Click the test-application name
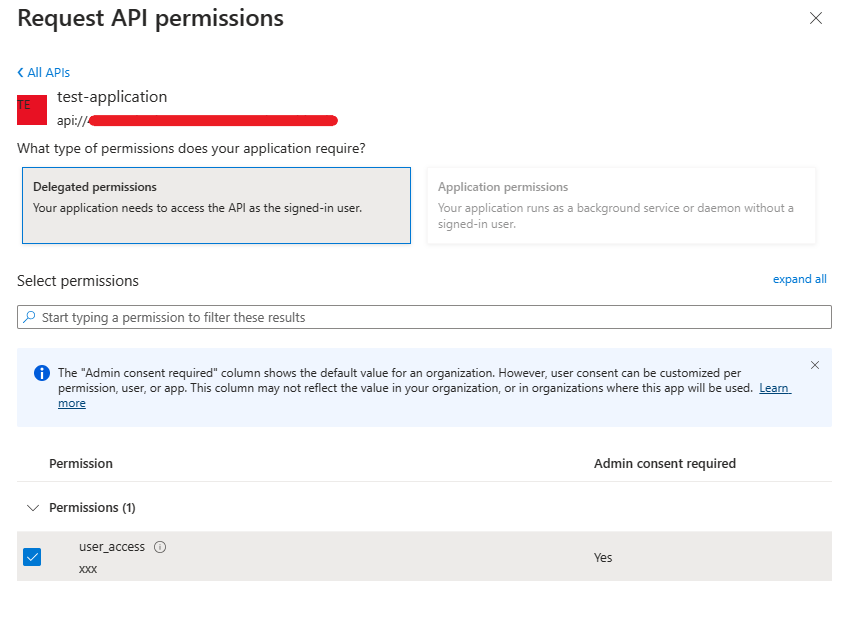The width and height of the screenshot is (843, 619). (112, 97)
